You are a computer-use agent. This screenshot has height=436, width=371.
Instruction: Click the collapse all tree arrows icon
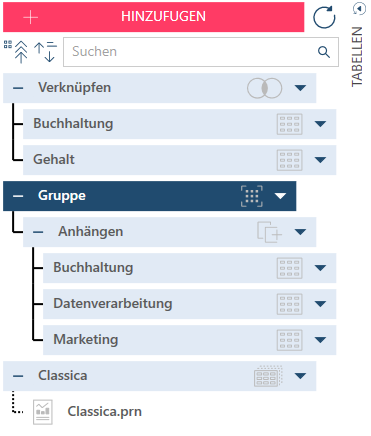(16, 52)
